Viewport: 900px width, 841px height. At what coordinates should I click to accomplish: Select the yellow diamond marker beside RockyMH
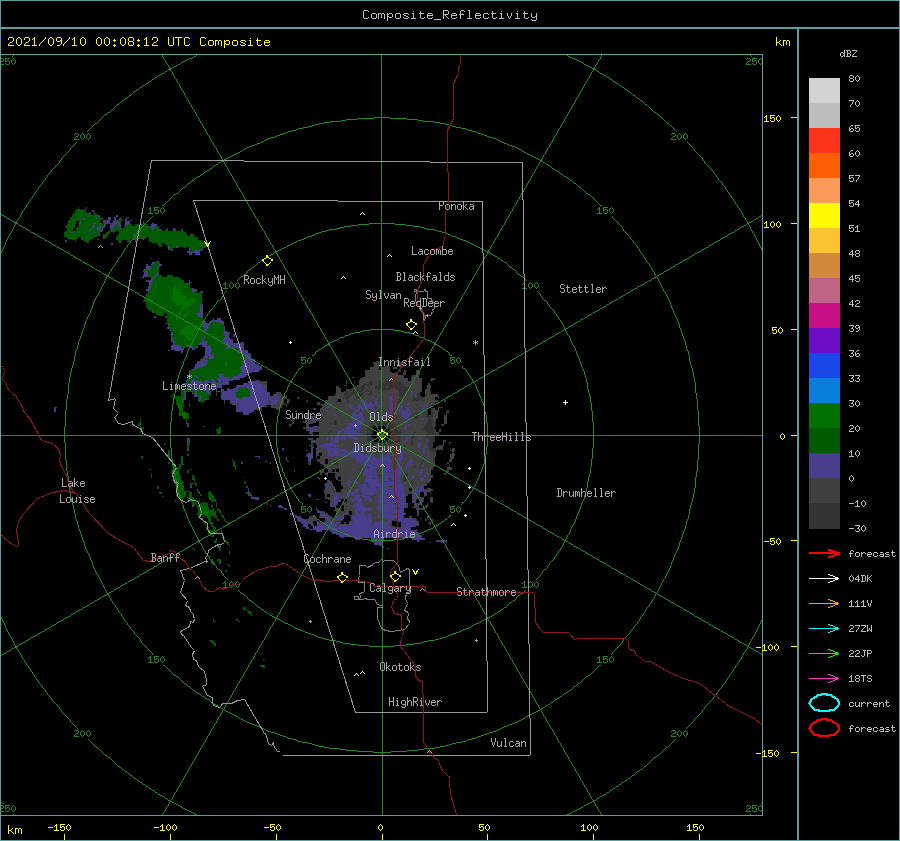267,261
